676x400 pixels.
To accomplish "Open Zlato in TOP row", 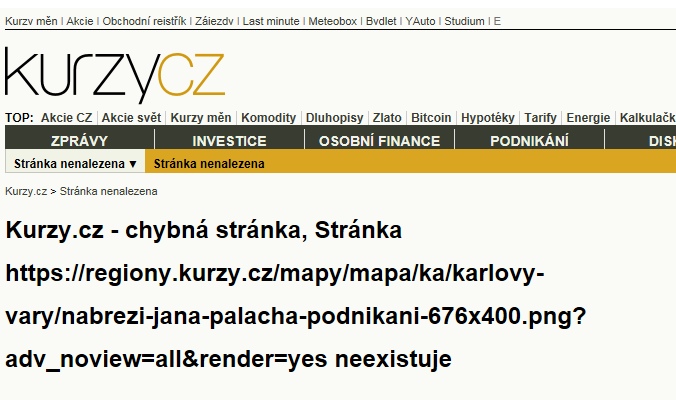I will 387,118.
